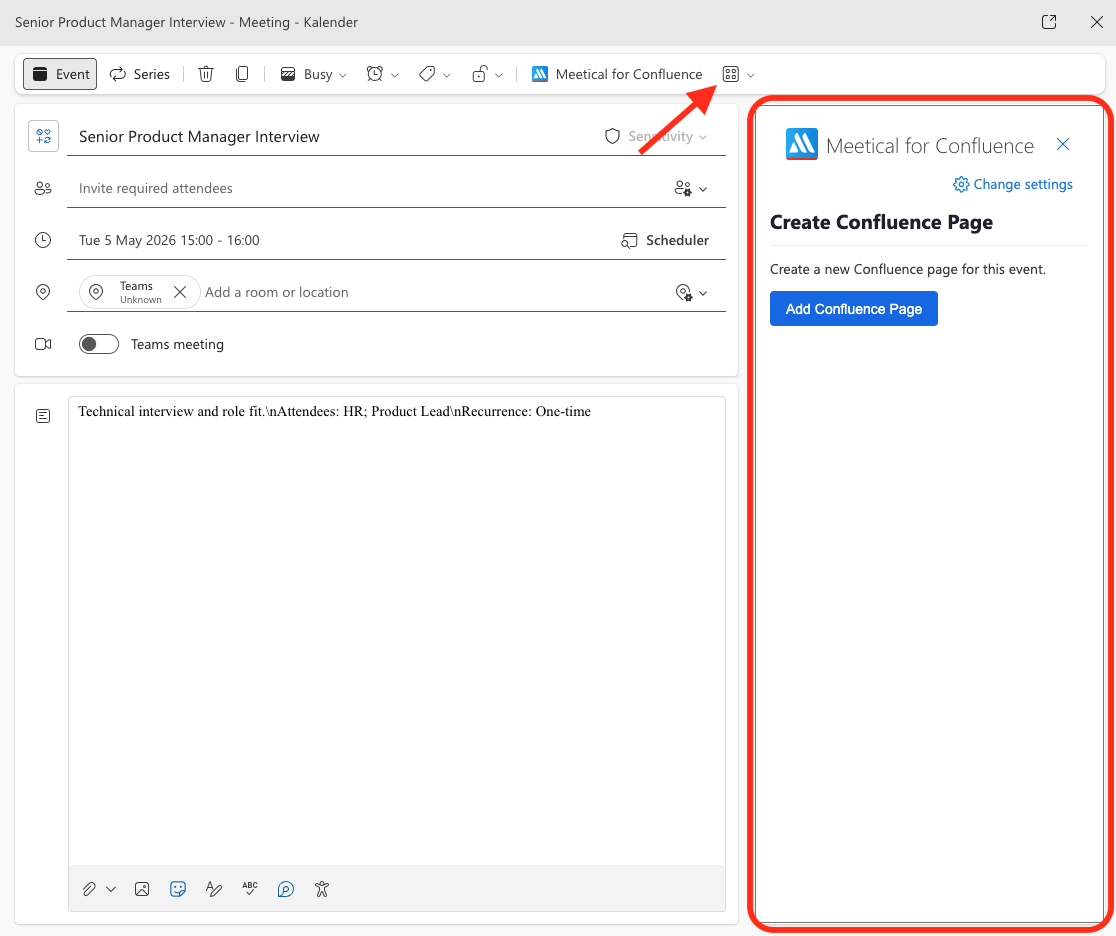Insert a picture using image icon

pos(142,889)
